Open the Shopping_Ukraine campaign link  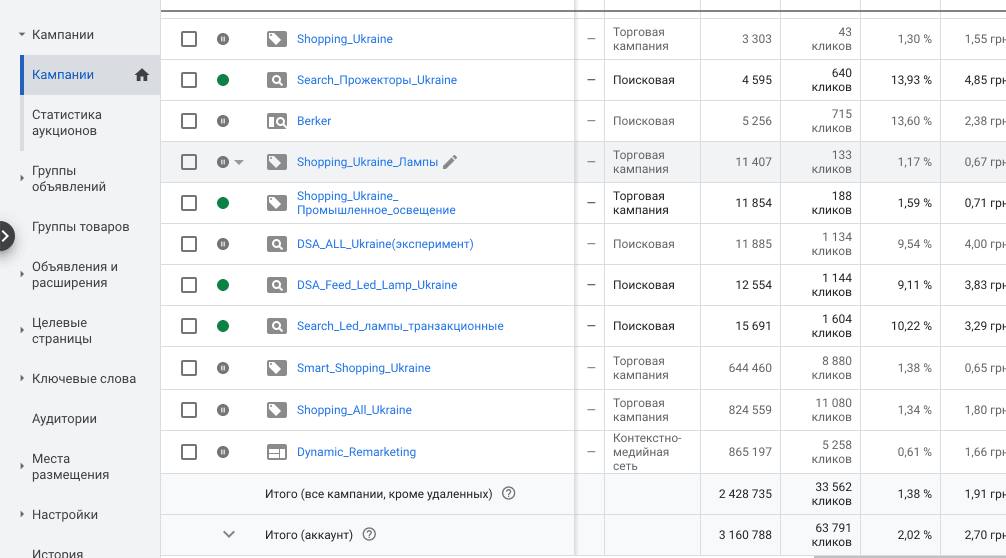345,39
